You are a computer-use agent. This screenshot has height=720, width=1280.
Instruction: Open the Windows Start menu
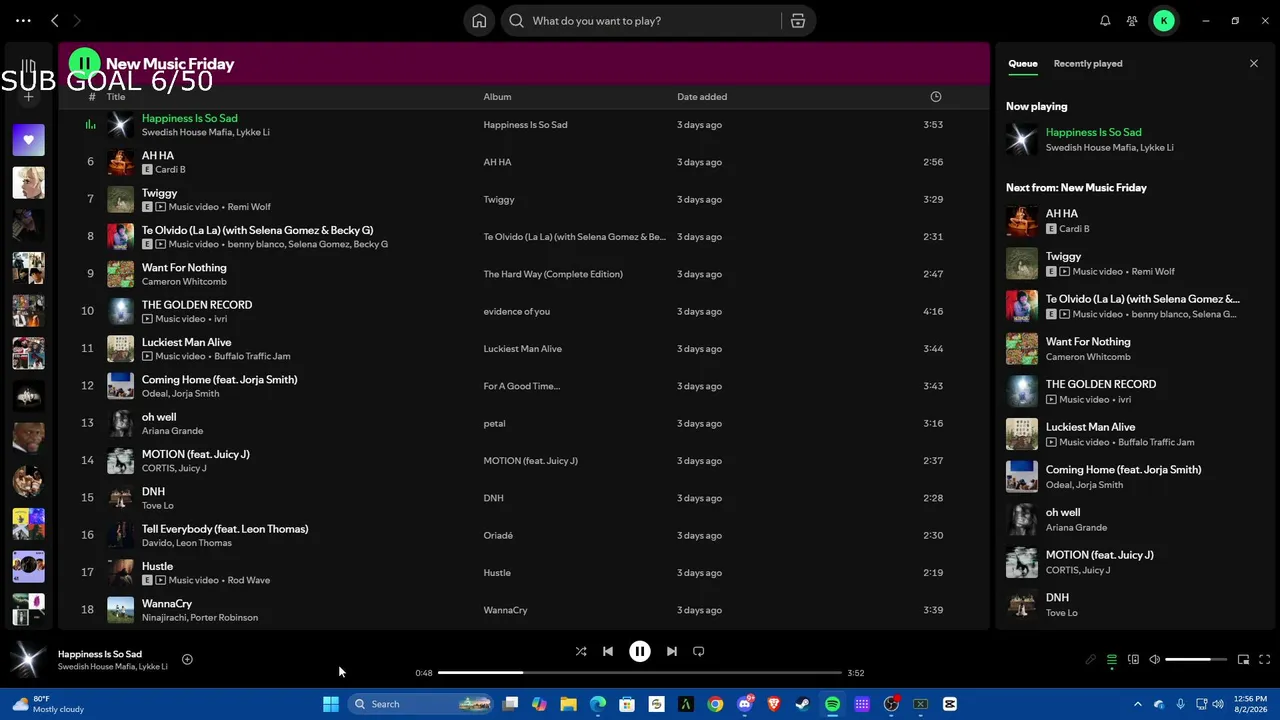tap(331, 704)
